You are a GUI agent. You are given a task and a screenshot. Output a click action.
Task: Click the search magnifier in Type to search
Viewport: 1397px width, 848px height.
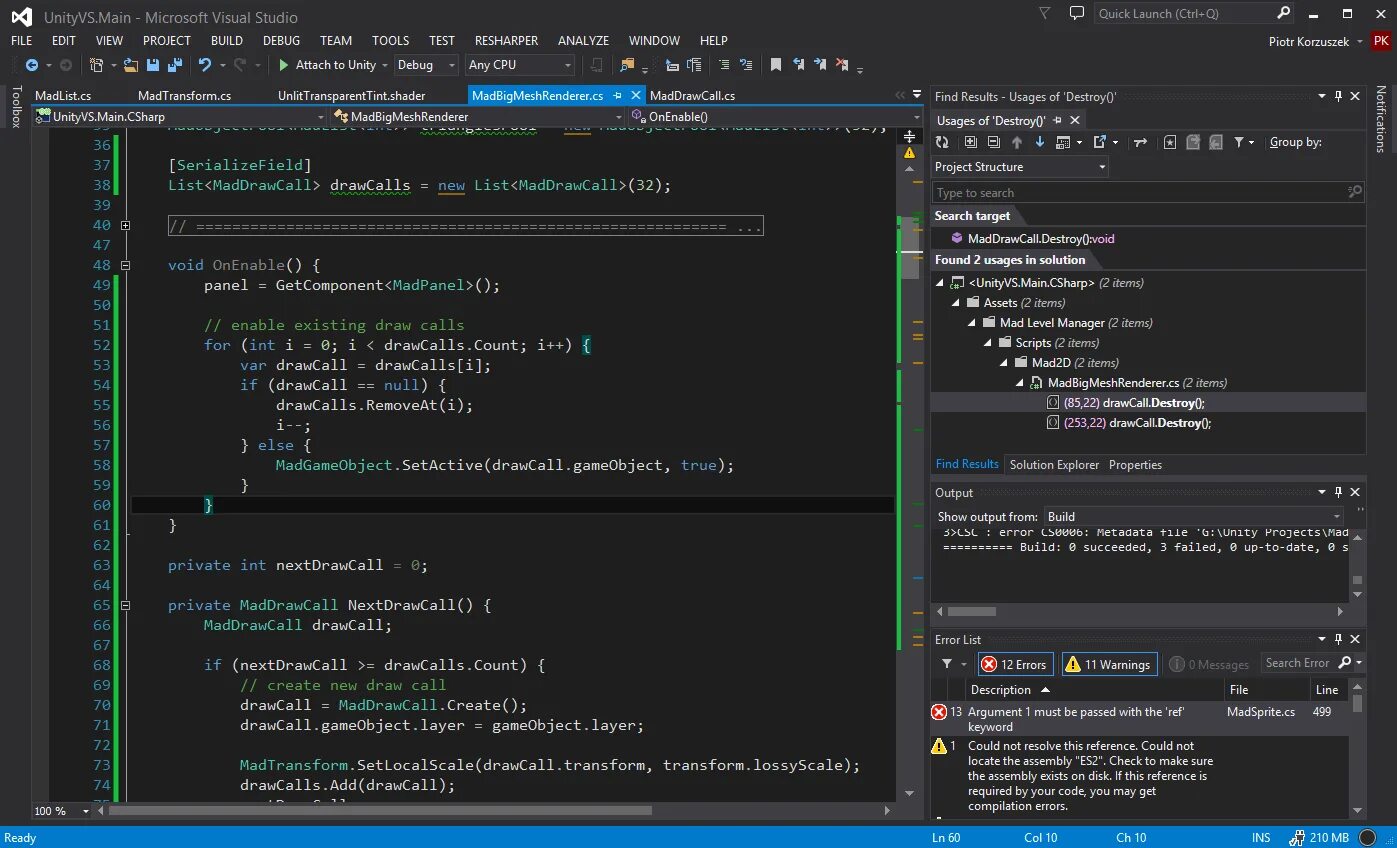point(1355,192)
